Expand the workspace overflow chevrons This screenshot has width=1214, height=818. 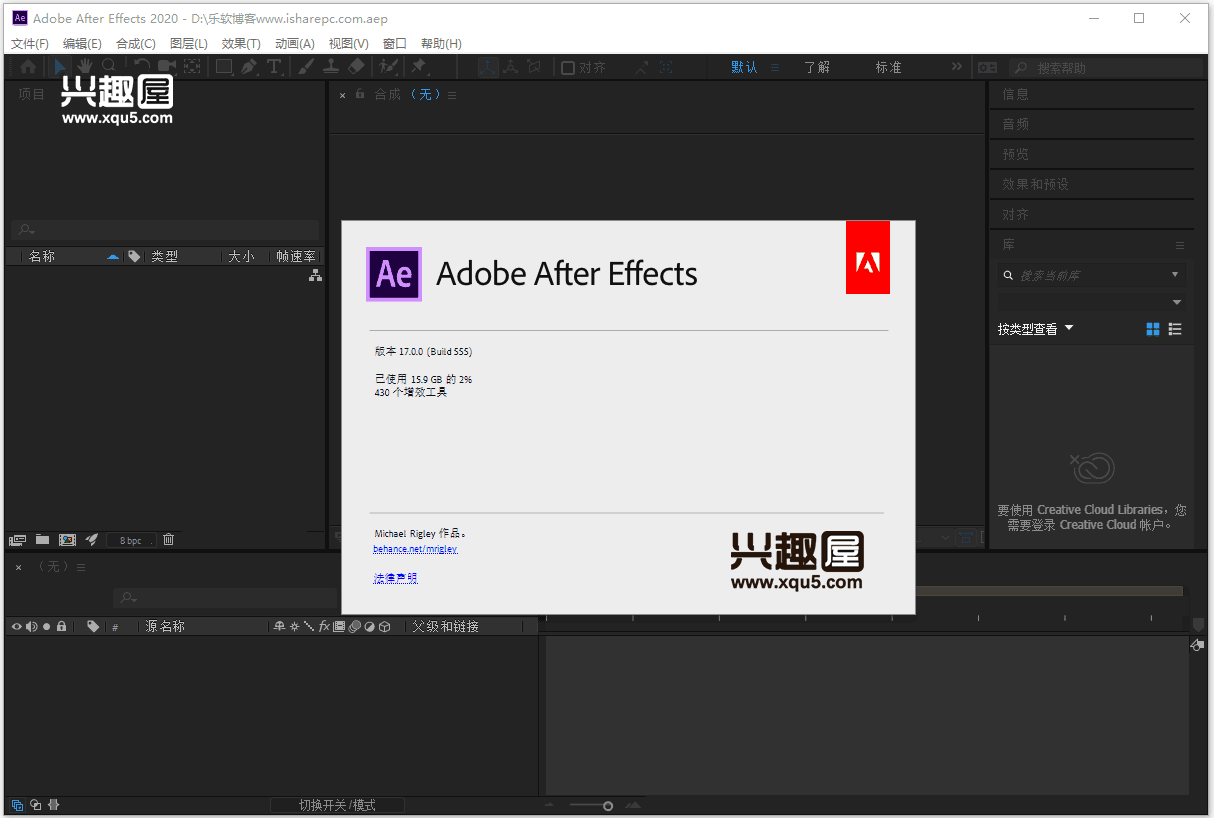957,67
